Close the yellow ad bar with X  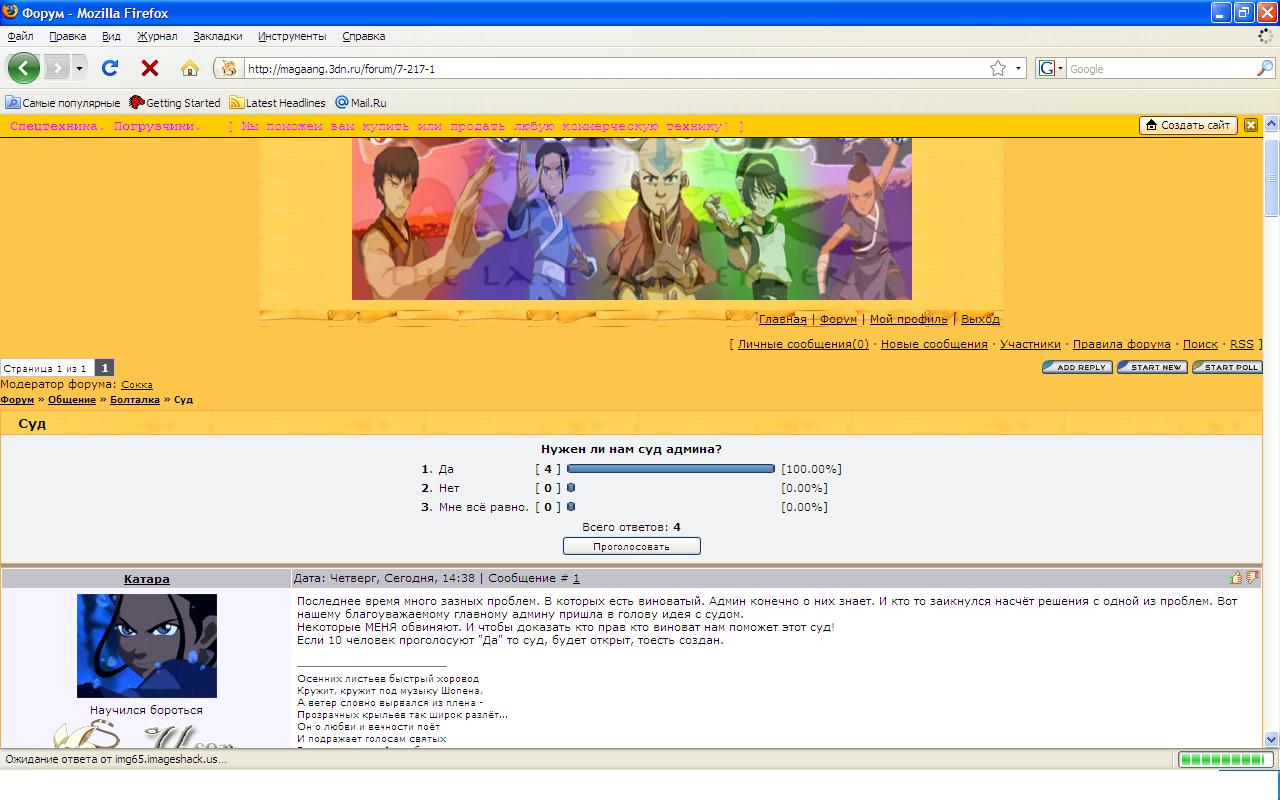1251,125
